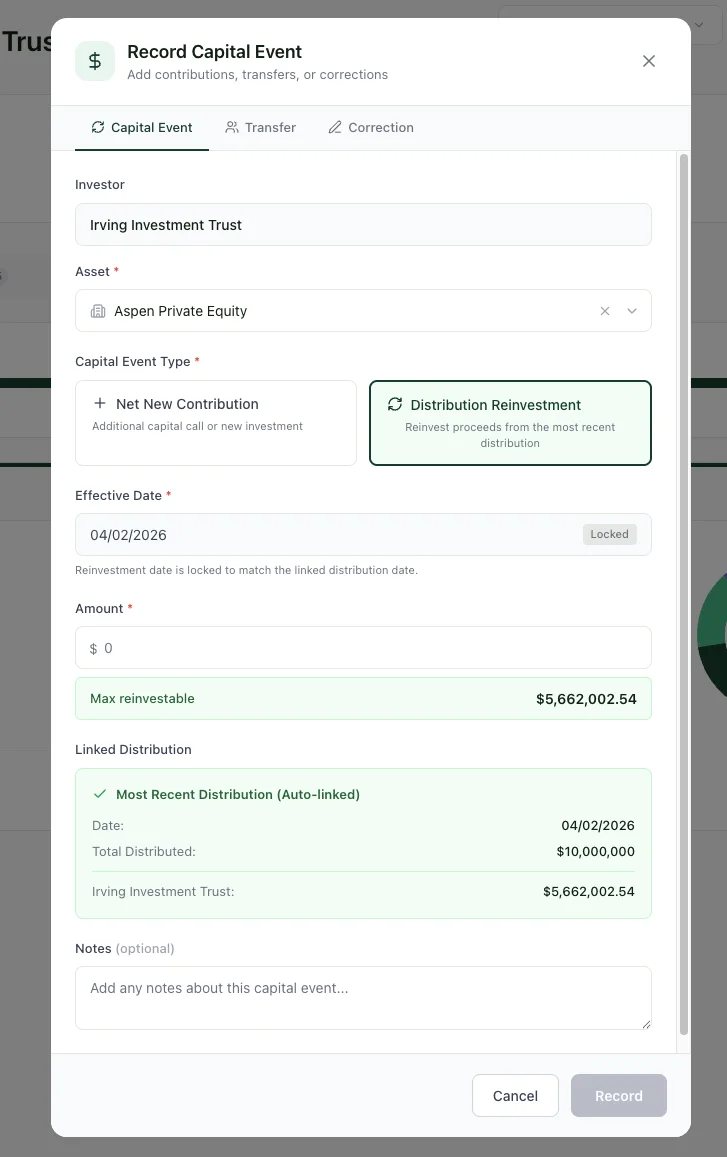
Task: Click inside the Amount input field
Action: click(363, 648)
